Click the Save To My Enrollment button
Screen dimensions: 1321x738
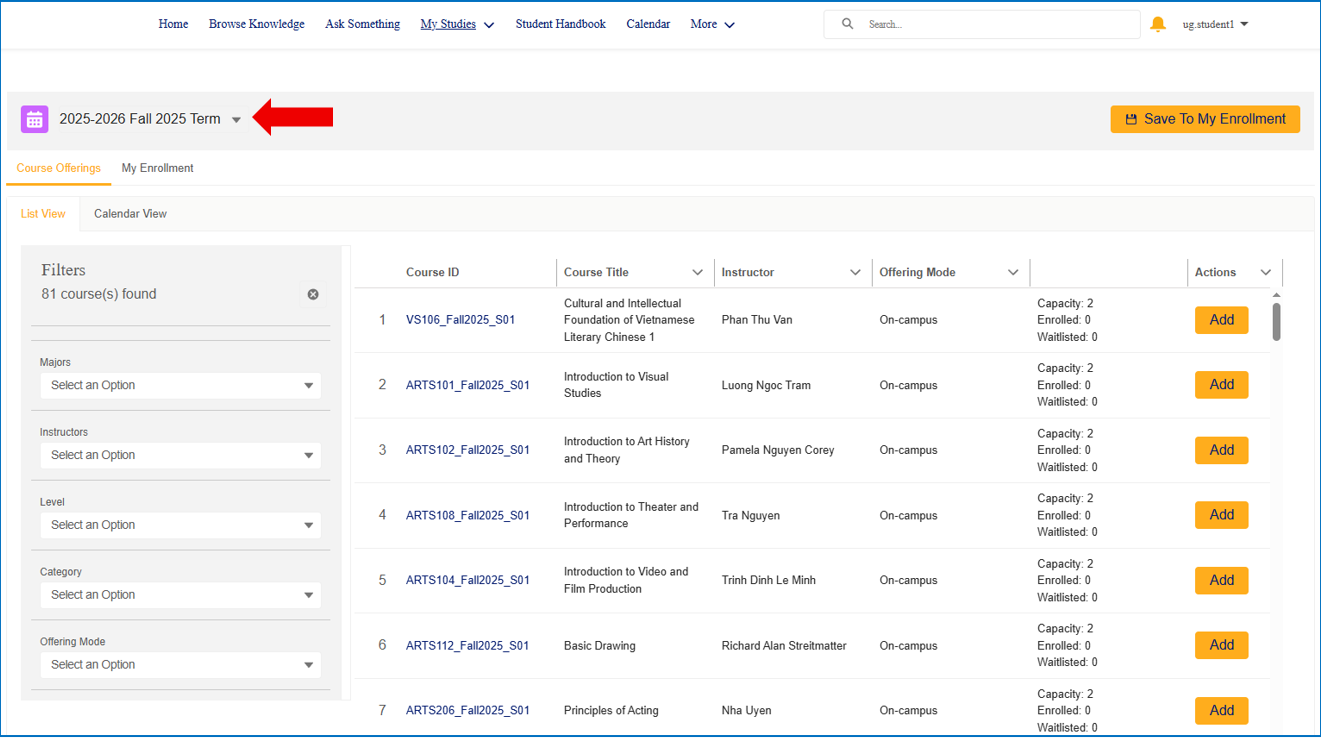(1205, 118)
